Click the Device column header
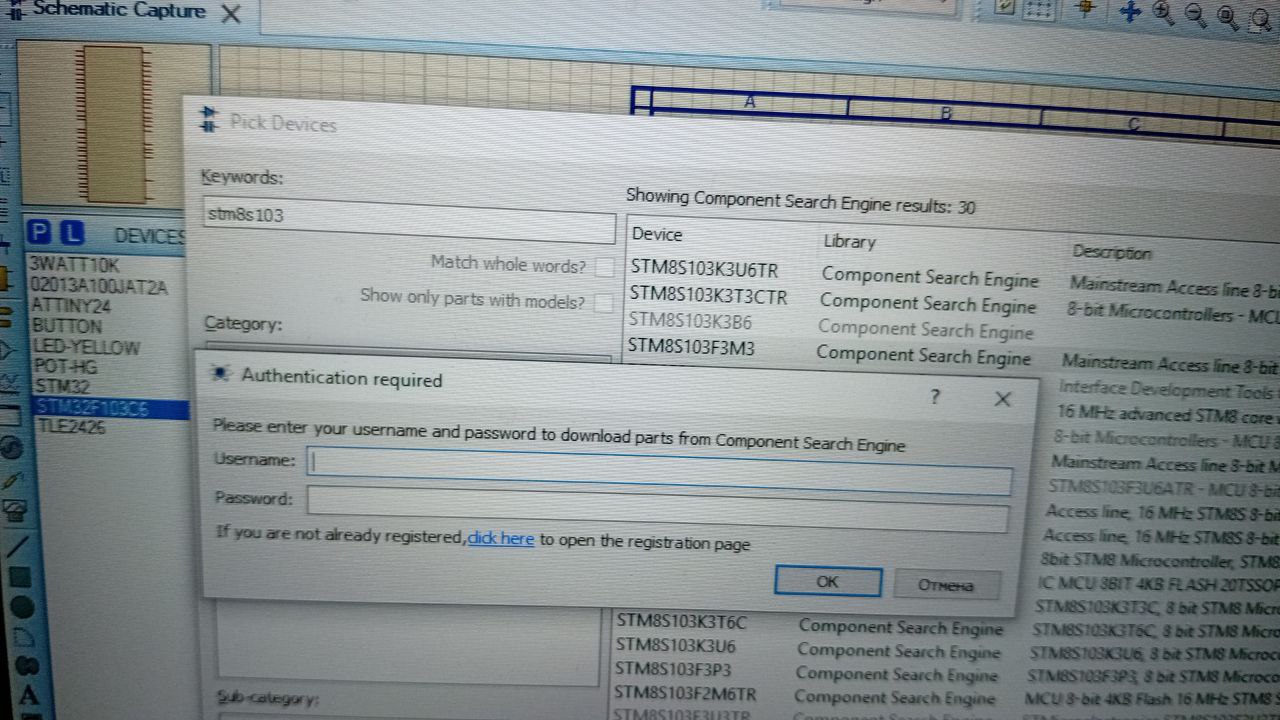This screenshot has height=720, width=1280. point(657,234)
